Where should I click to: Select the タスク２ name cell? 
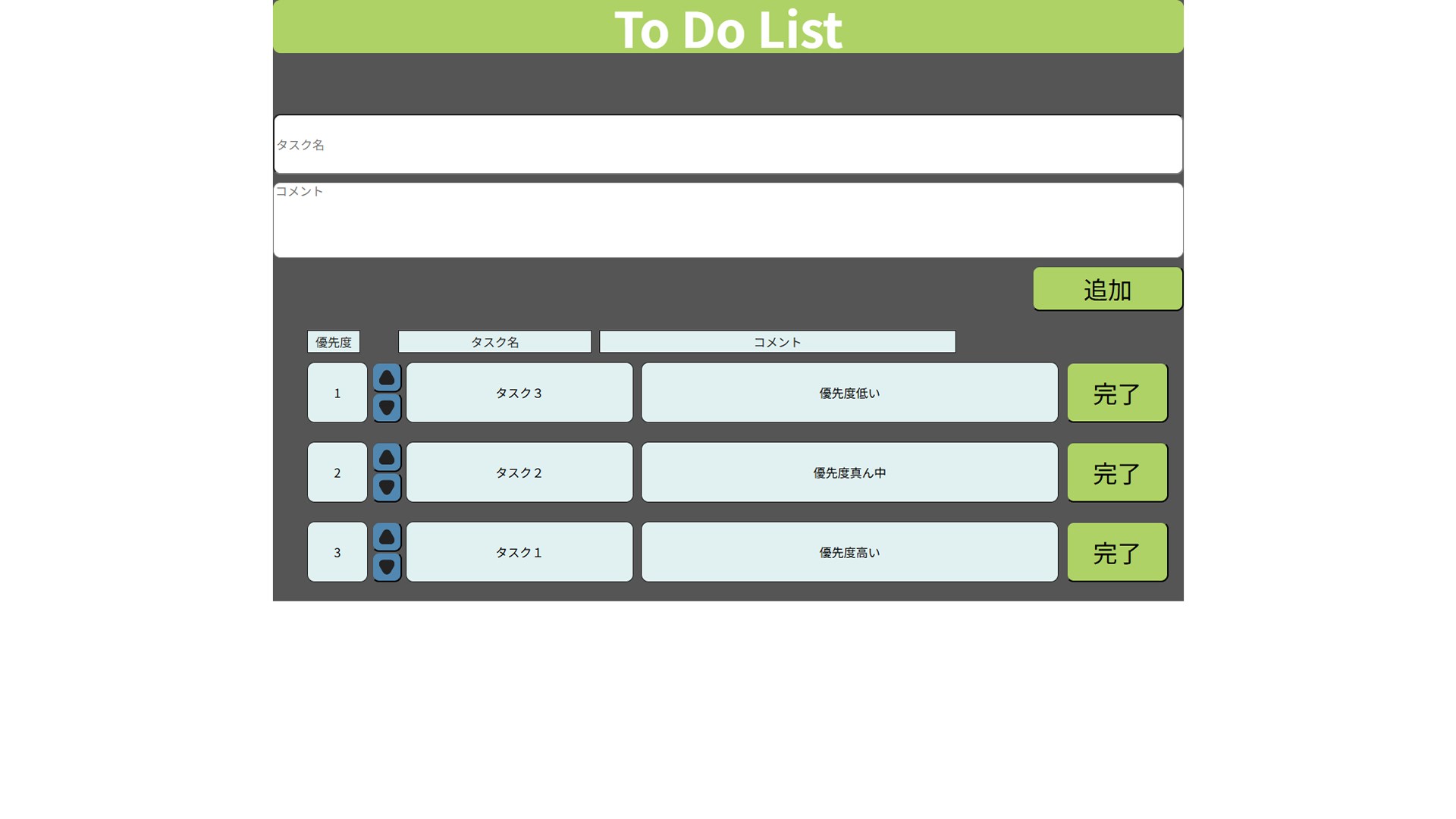point(519,472)
